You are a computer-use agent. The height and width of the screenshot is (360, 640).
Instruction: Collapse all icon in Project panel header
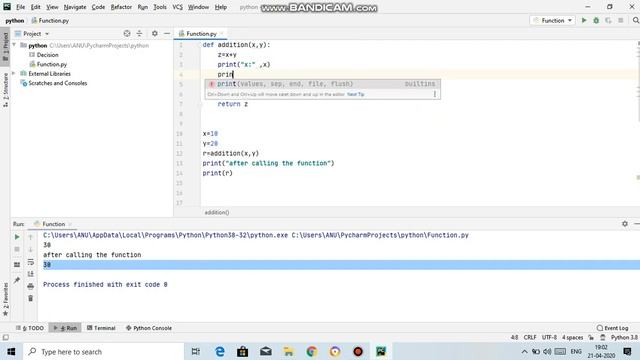tap(139, 33)
